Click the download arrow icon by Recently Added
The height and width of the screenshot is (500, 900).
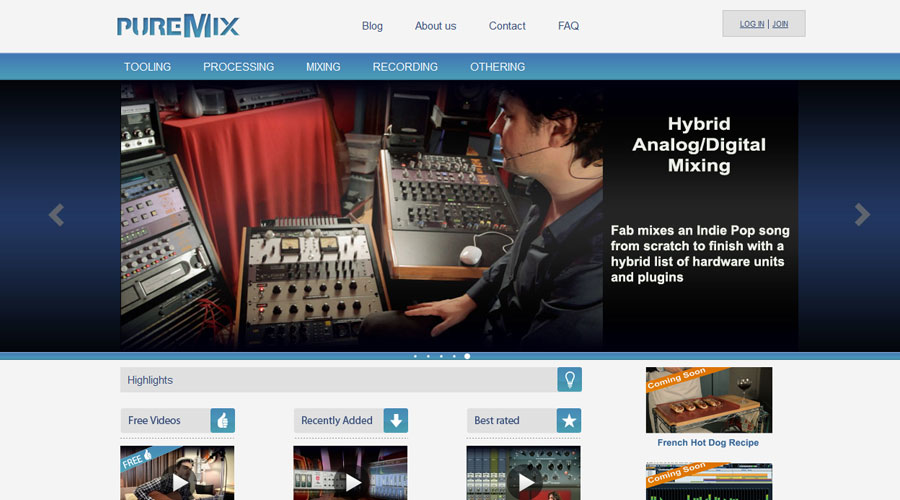point(396,421)
